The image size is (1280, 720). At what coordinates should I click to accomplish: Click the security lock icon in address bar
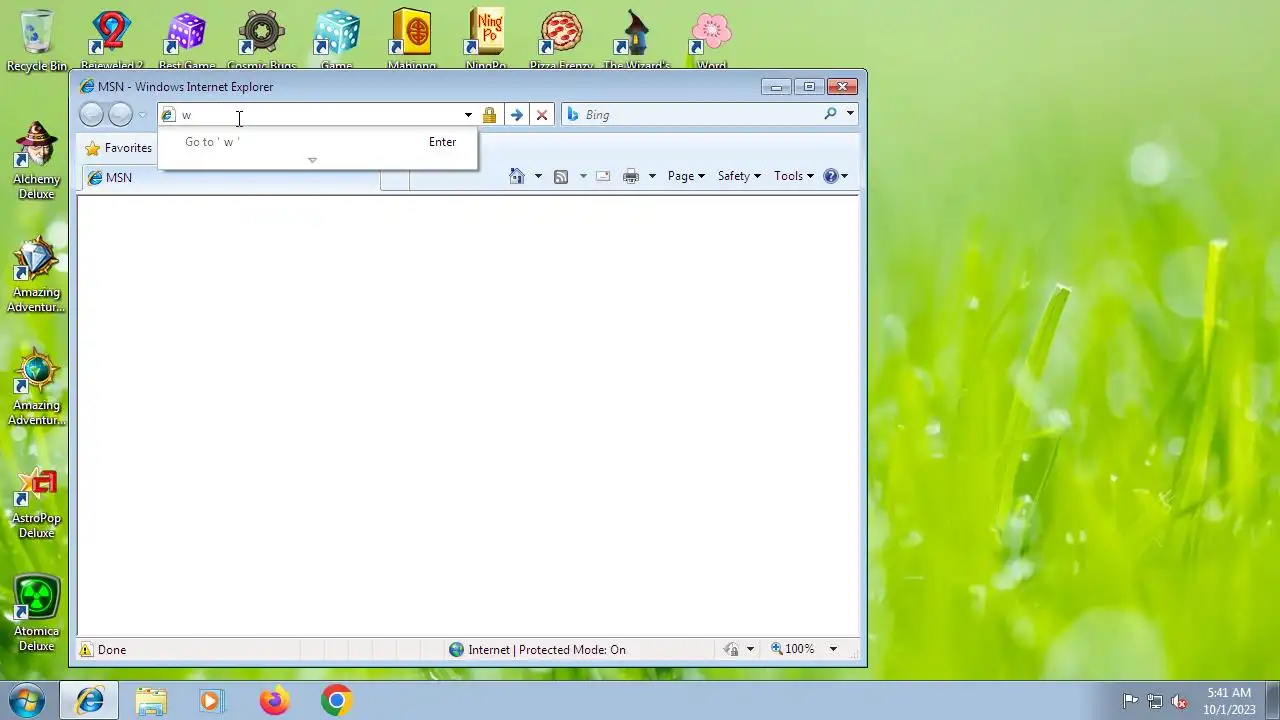coord(489,115)
